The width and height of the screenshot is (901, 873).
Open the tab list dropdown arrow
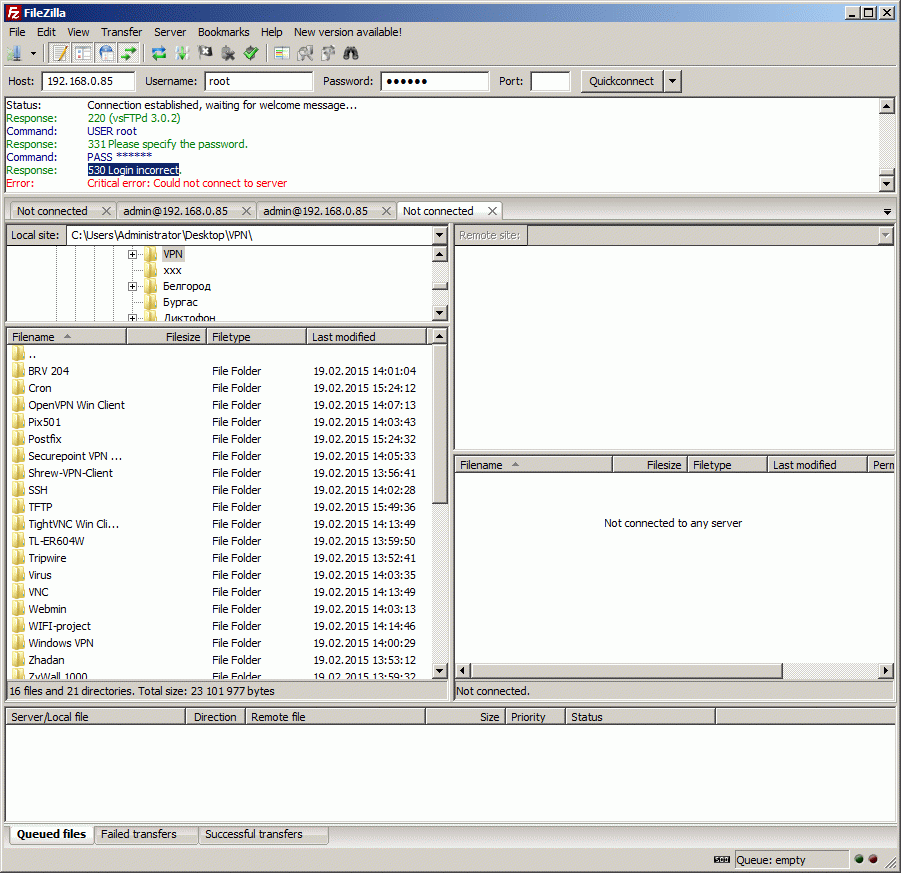[x=887, y=211]
